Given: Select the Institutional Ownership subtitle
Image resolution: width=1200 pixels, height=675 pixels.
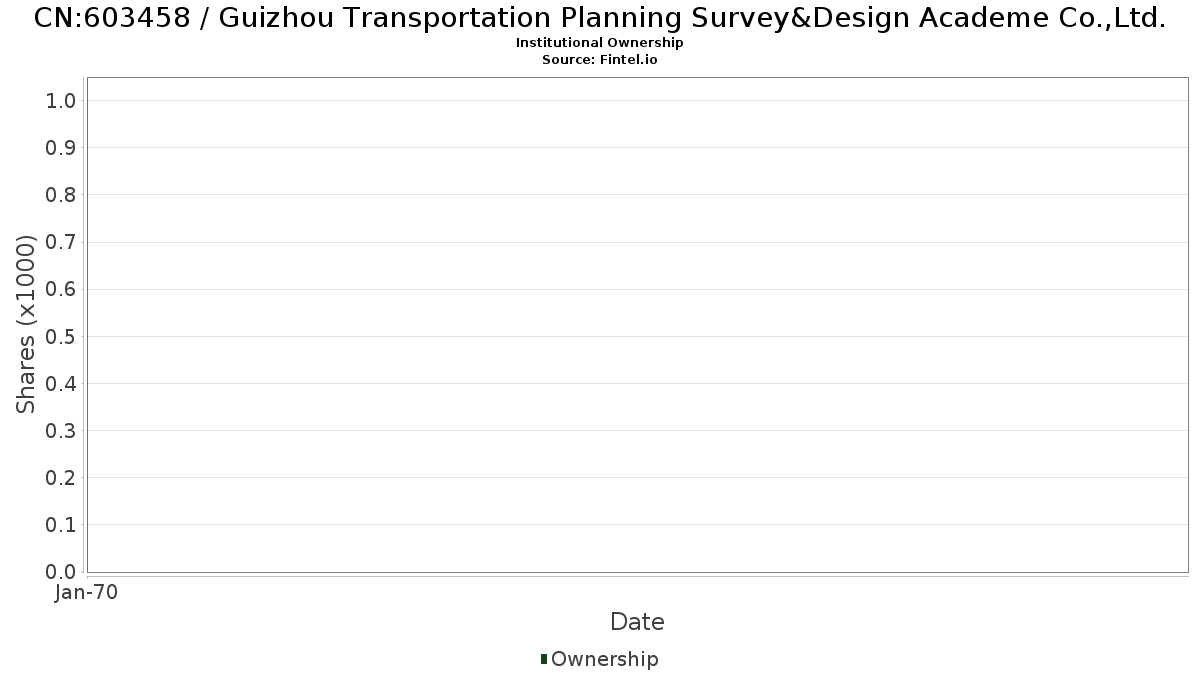Looking at the screenshot, I should [600, 43].
